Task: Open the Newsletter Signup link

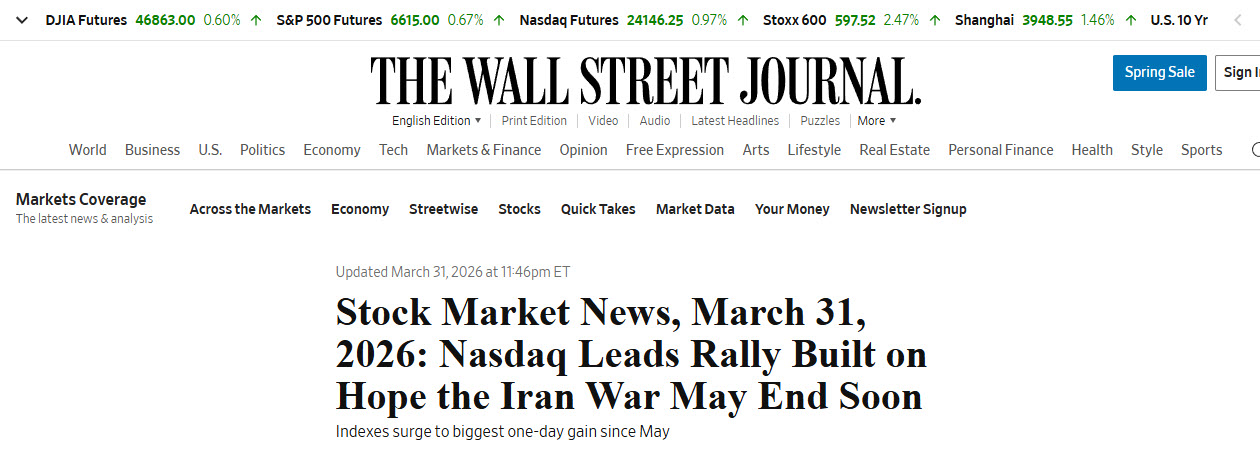Action: pyautogui.click(x=907, y=209)
